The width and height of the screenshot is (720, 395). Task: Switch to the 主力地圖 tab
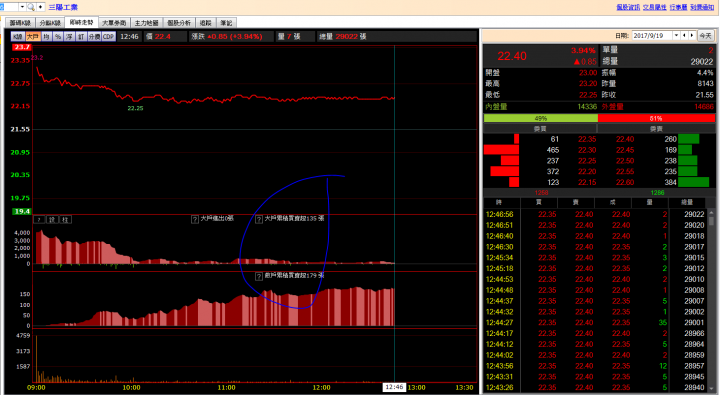[146, 23]
